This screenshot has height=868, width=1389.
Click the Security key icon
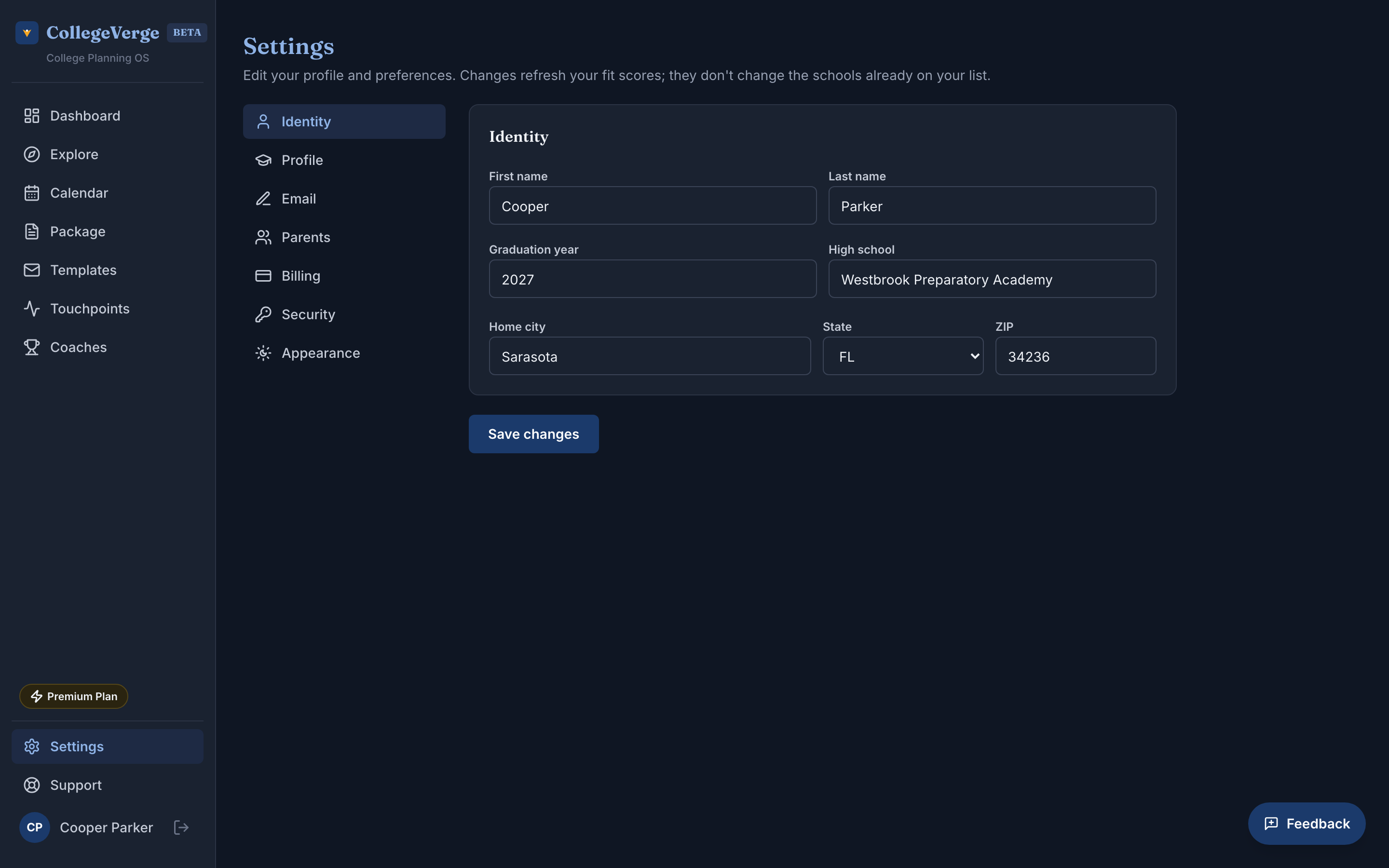coord(263,314)
